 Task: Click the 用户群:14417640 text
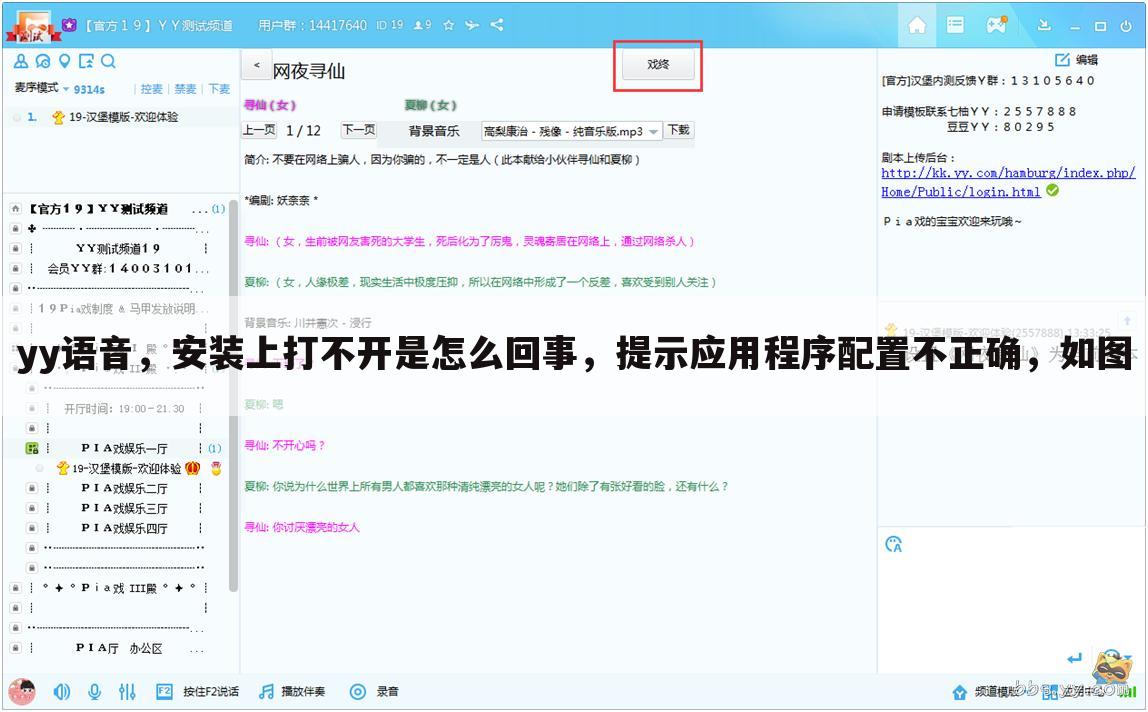click(x=312, y=25)
